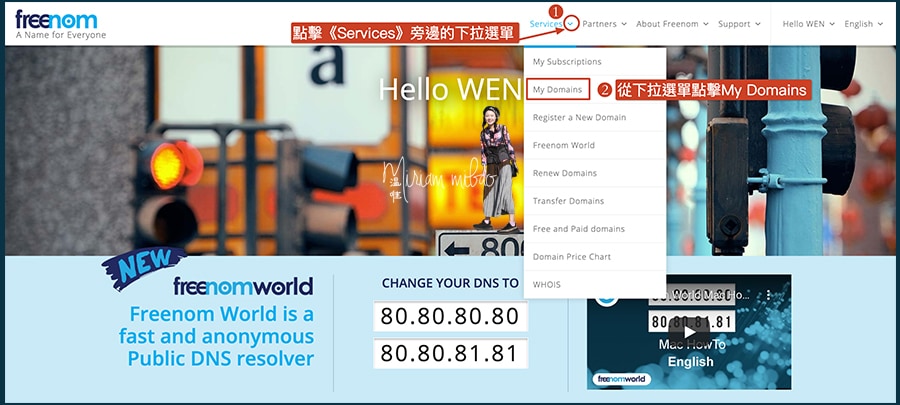This screenshot has width=900, height=405.
Task: Click the DNS address 80.80.81.81
Action: point(450,353)
